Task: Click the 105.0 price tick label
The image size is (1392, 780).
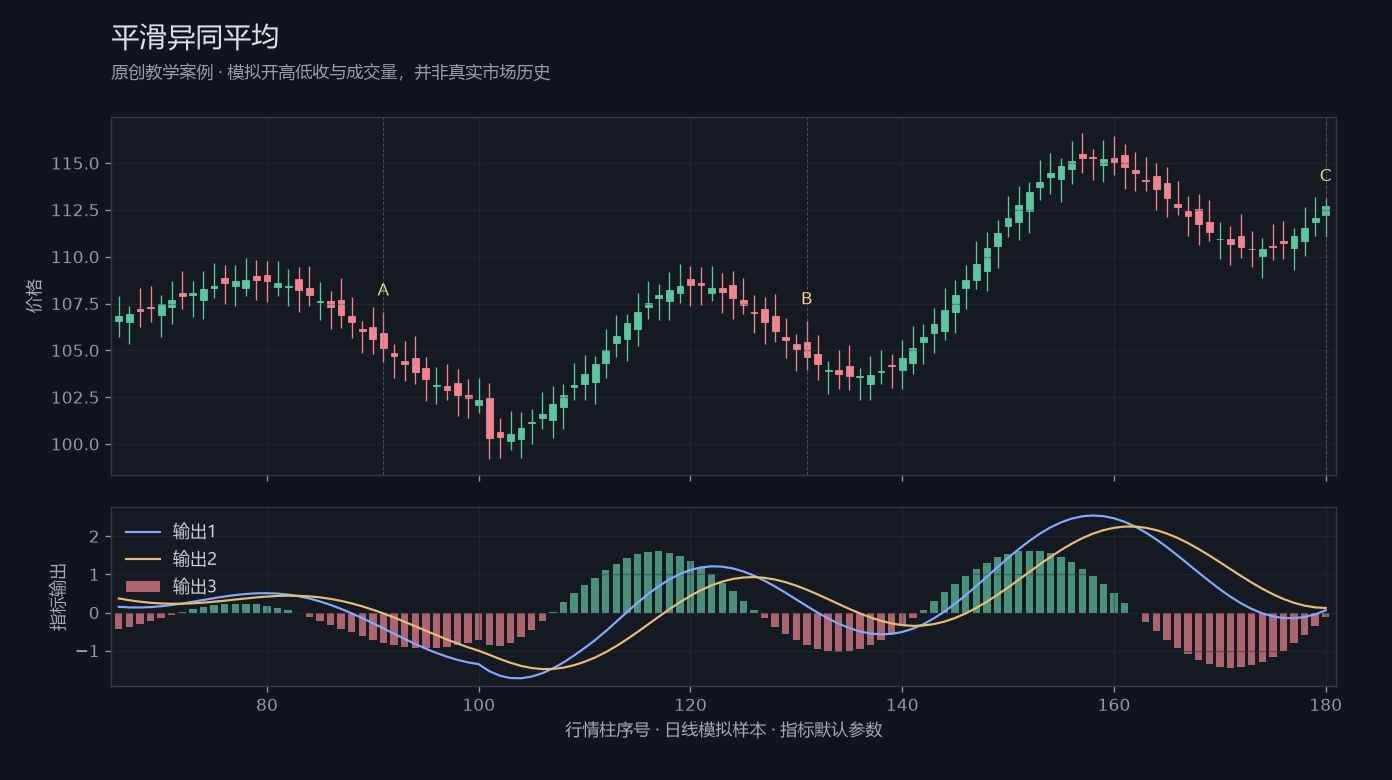Action: (x=75, y=351)
